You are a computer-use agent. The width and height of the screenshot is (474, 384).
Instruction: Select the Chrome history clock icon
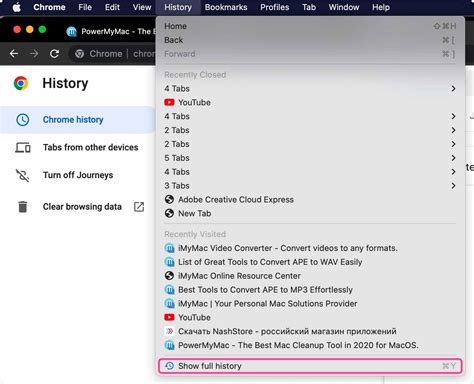(x=23, y=120)
